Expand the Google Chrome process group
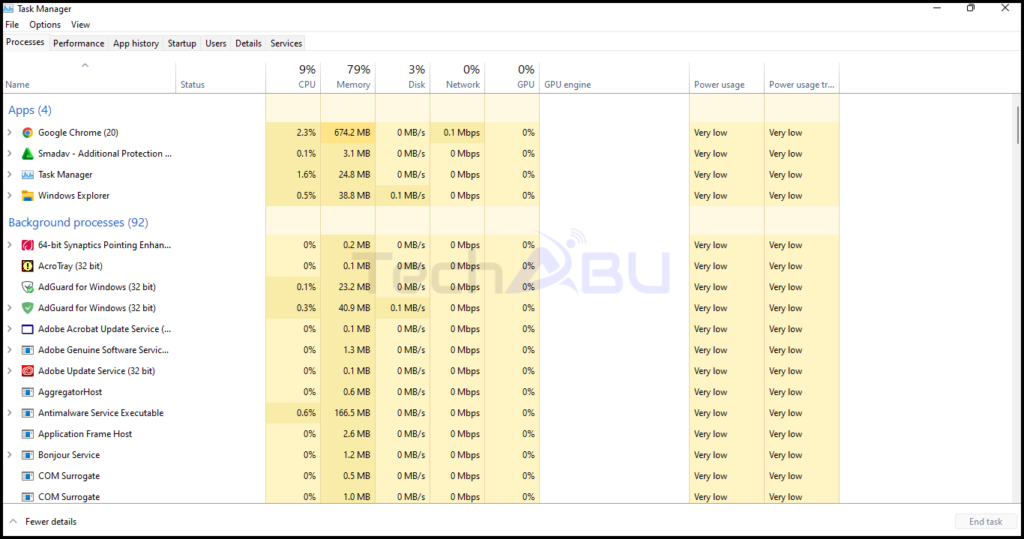This screenshot has height=539, width=1024. (10, 133)
